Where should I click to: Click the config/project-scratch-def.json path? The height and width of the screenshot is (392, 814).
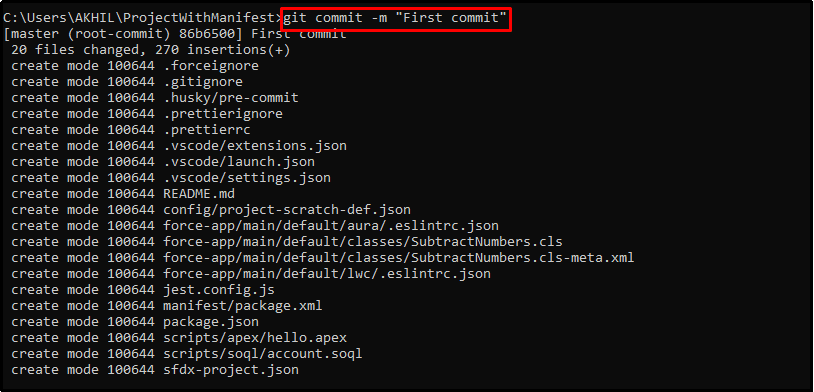point(287,210)
